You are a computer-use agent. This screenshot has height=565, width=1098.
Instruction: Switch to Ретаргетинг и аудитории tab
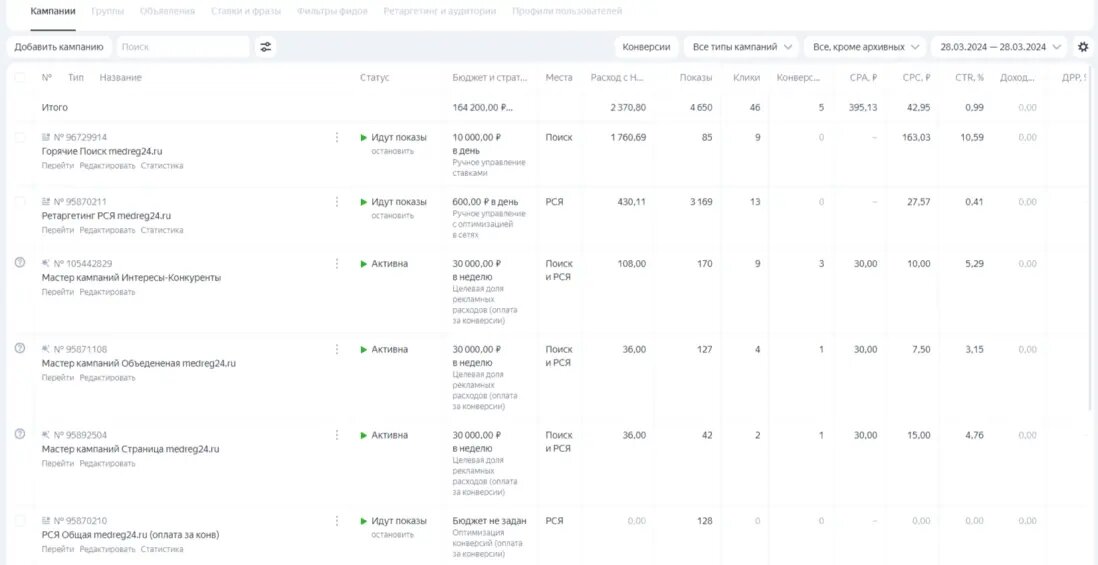tap(440, 11)
